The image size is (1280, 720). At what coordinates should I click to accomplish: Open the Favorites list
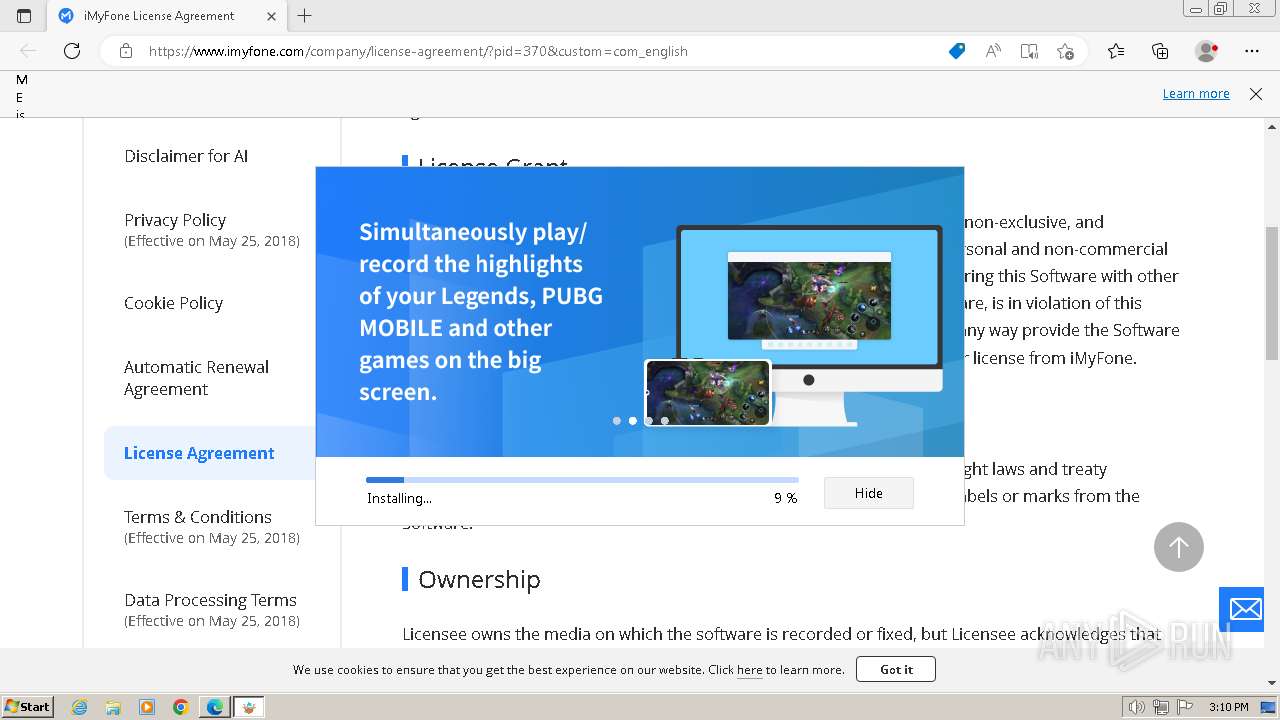(x=1116, y=51)
